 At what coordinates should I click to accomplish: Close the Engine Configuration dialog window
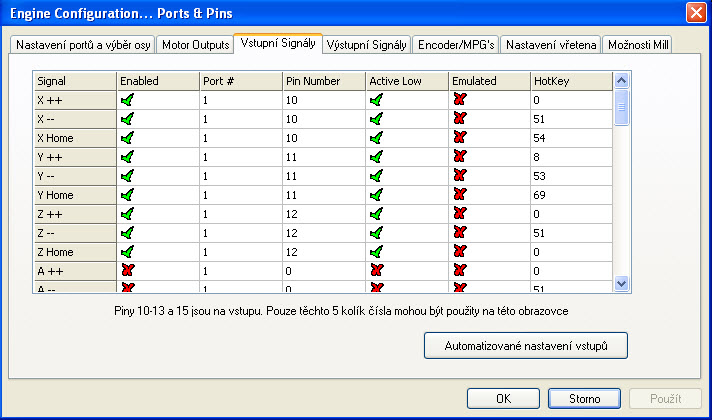694,13
